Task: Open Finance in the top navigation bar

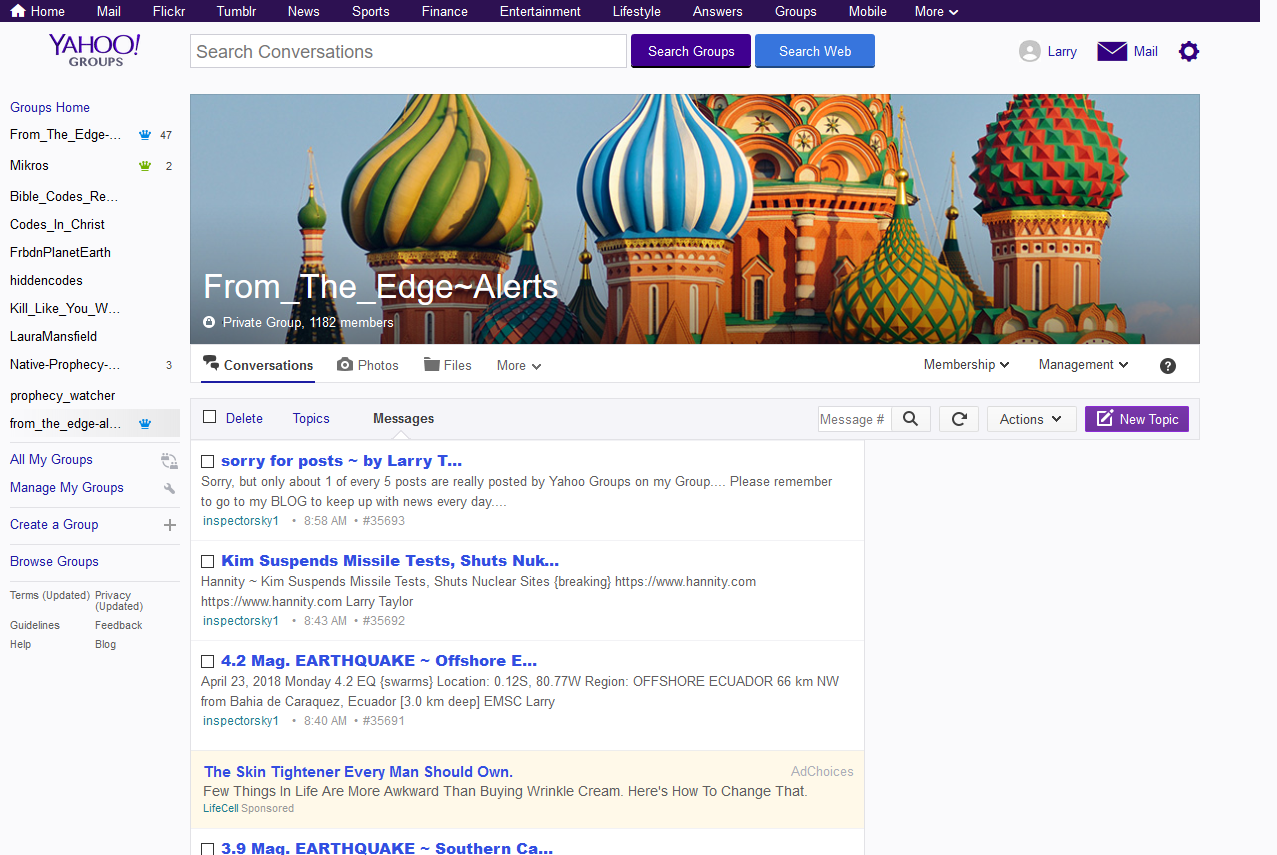Action: click(x=445, y=12)
